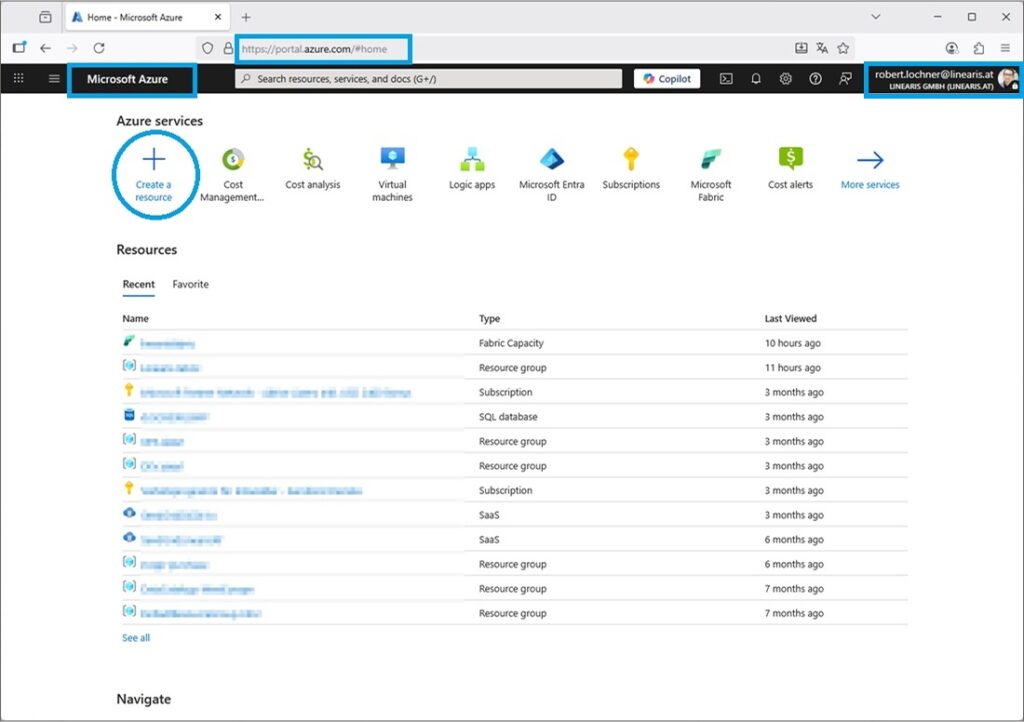Open a new browser tab
Image resolution: width=1024 pixels, height=722 pixels.
[246, 18]
